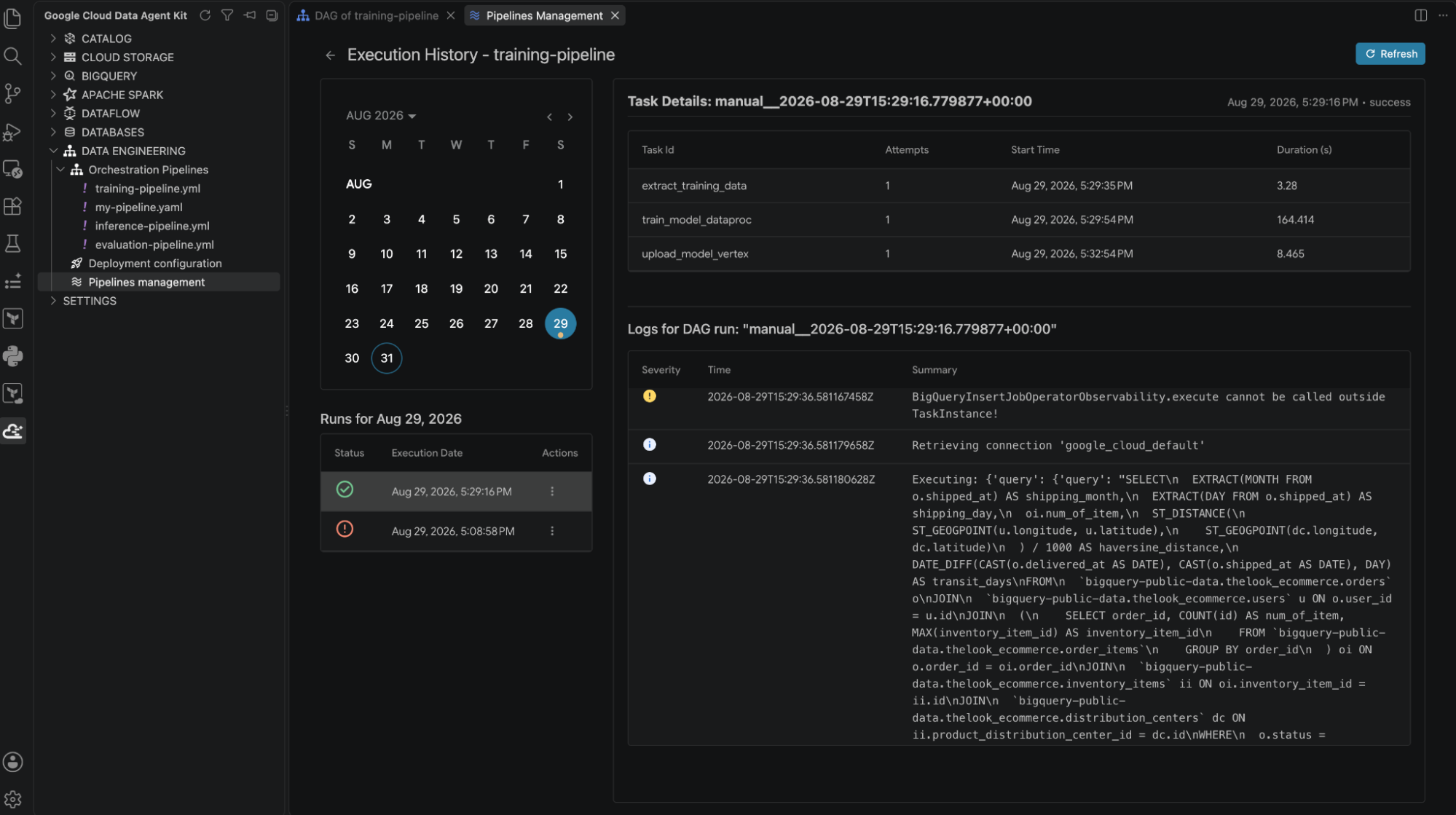Viewport: 1456px width, 815px height.
Task: Click the Duration (s) column header
Action: tap(1304, 150)
